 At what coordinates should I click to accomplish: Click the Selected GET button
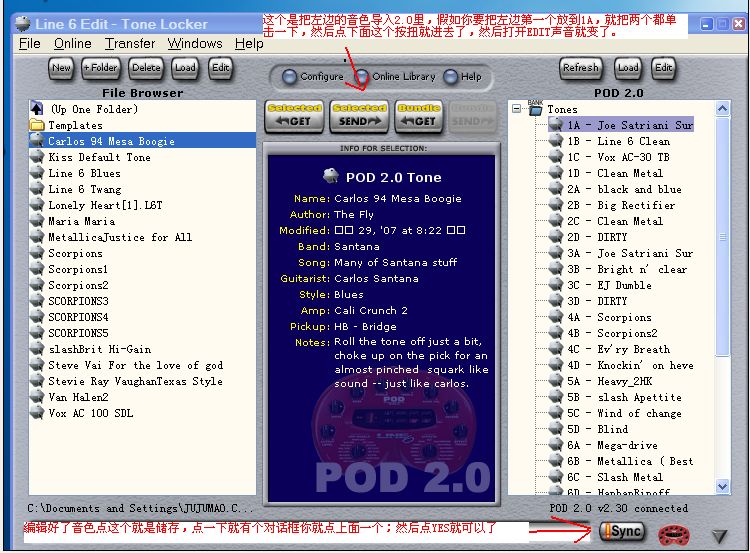point(294,116)
